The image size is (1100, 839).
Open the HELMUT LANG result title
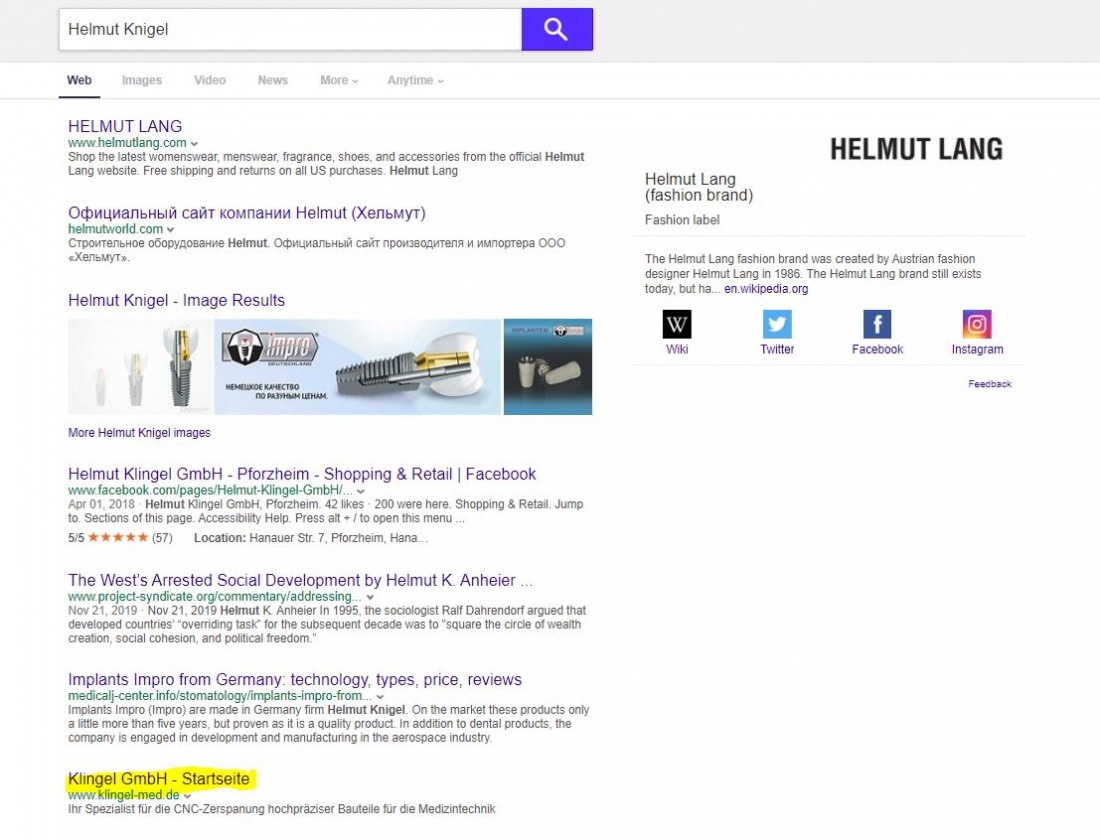pyautogui.click(x=125, y=127)
